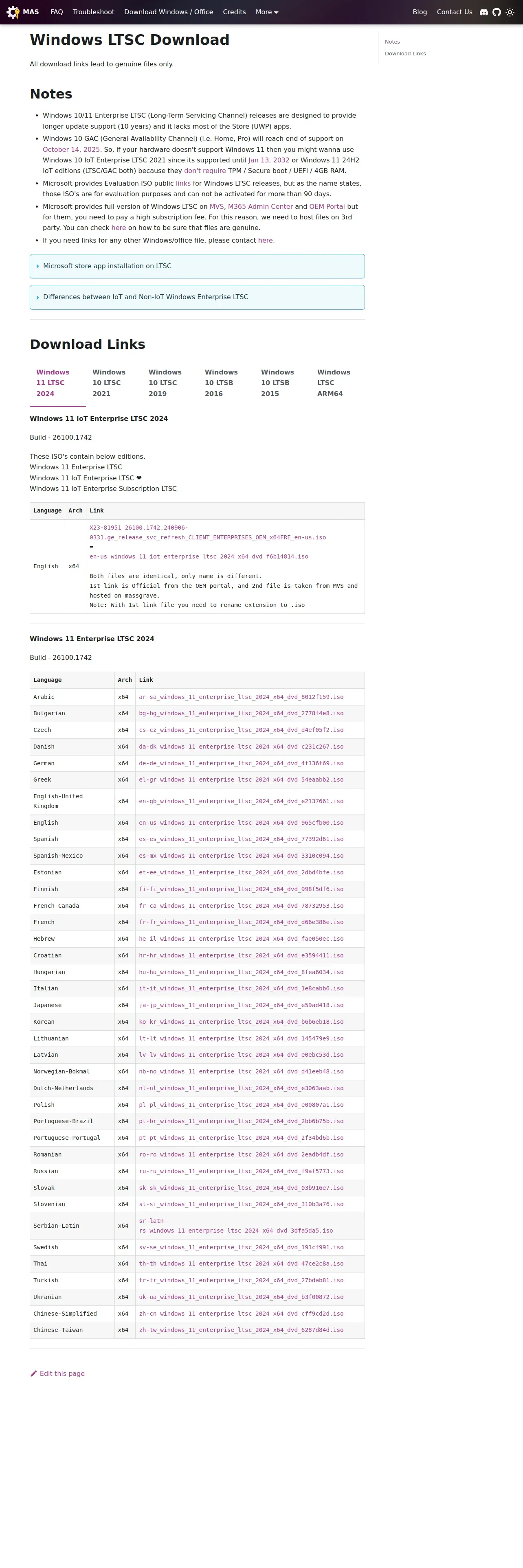Viewport: 523px width, 1568px height.
Task: Download French fr-fr iso link
Action: point(241,922)
